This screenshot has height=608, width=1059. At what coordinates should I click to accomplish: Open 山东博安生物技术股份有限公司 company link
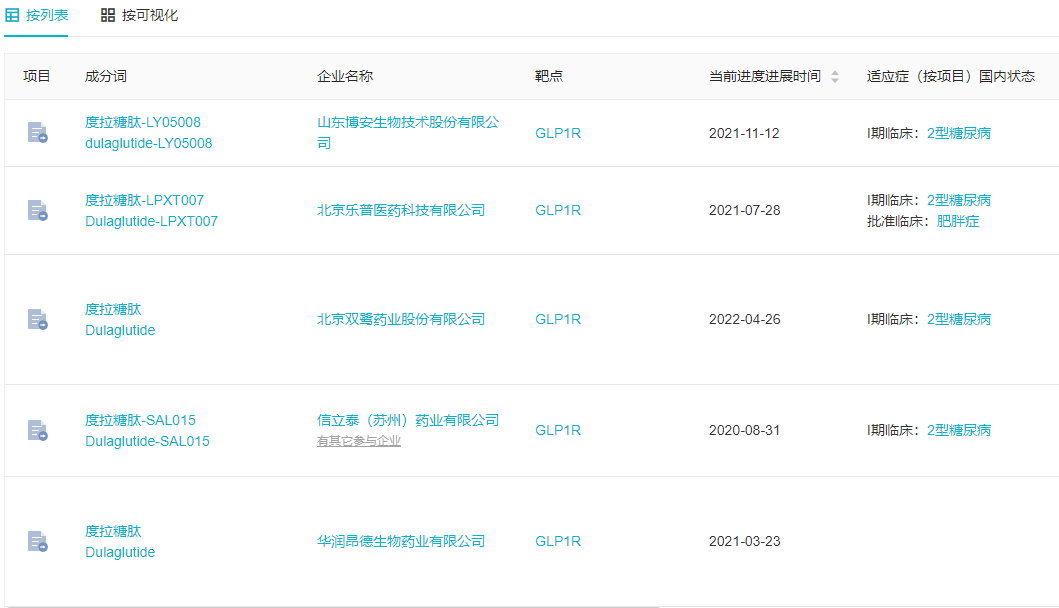[408, 132]
